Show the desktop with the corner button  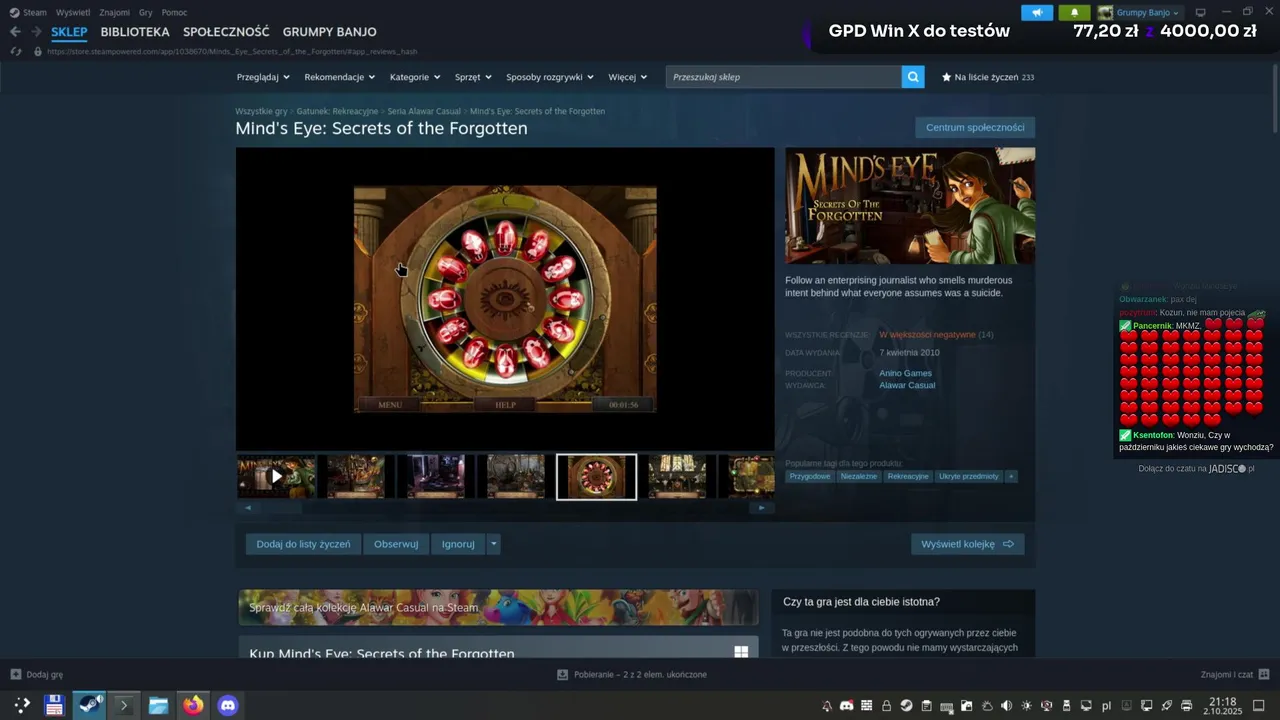pyautogui.click(x=1259, y=706)
